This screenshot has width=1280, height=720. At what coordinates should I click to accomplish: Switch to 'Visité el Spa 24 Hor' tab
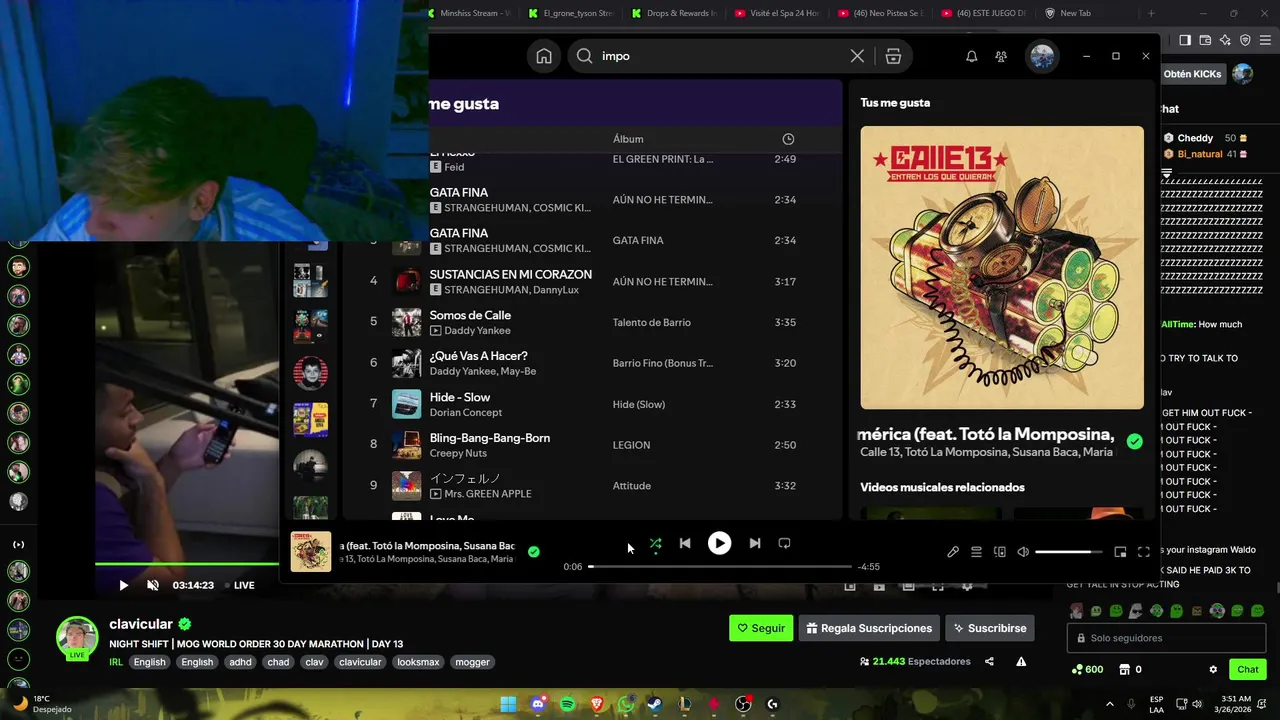[x=777, y=13]
